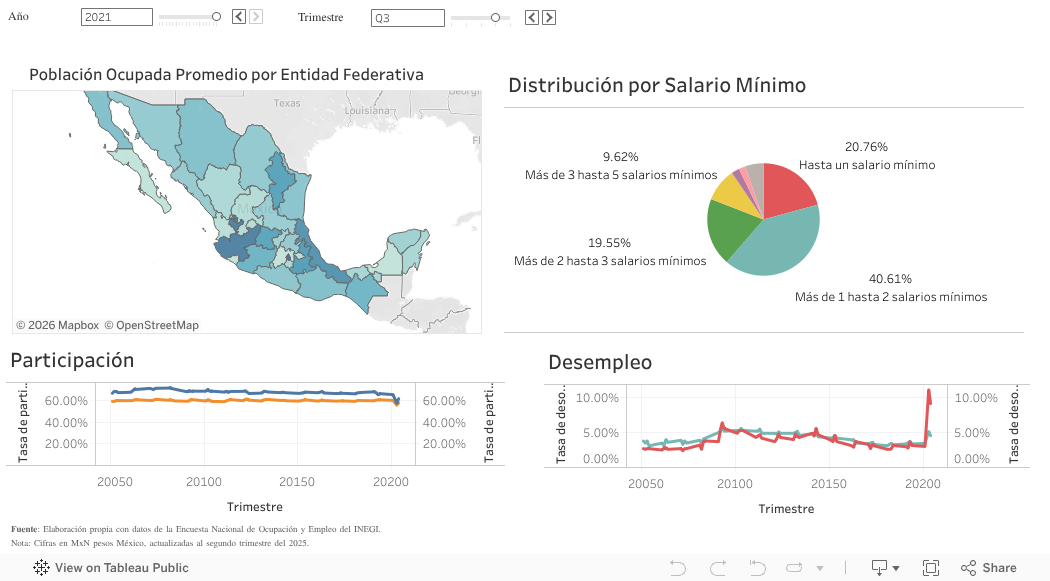The image size is (1050, 581).
Task: Click the Revert (reset view) icon
Action: tap(758, 568)
